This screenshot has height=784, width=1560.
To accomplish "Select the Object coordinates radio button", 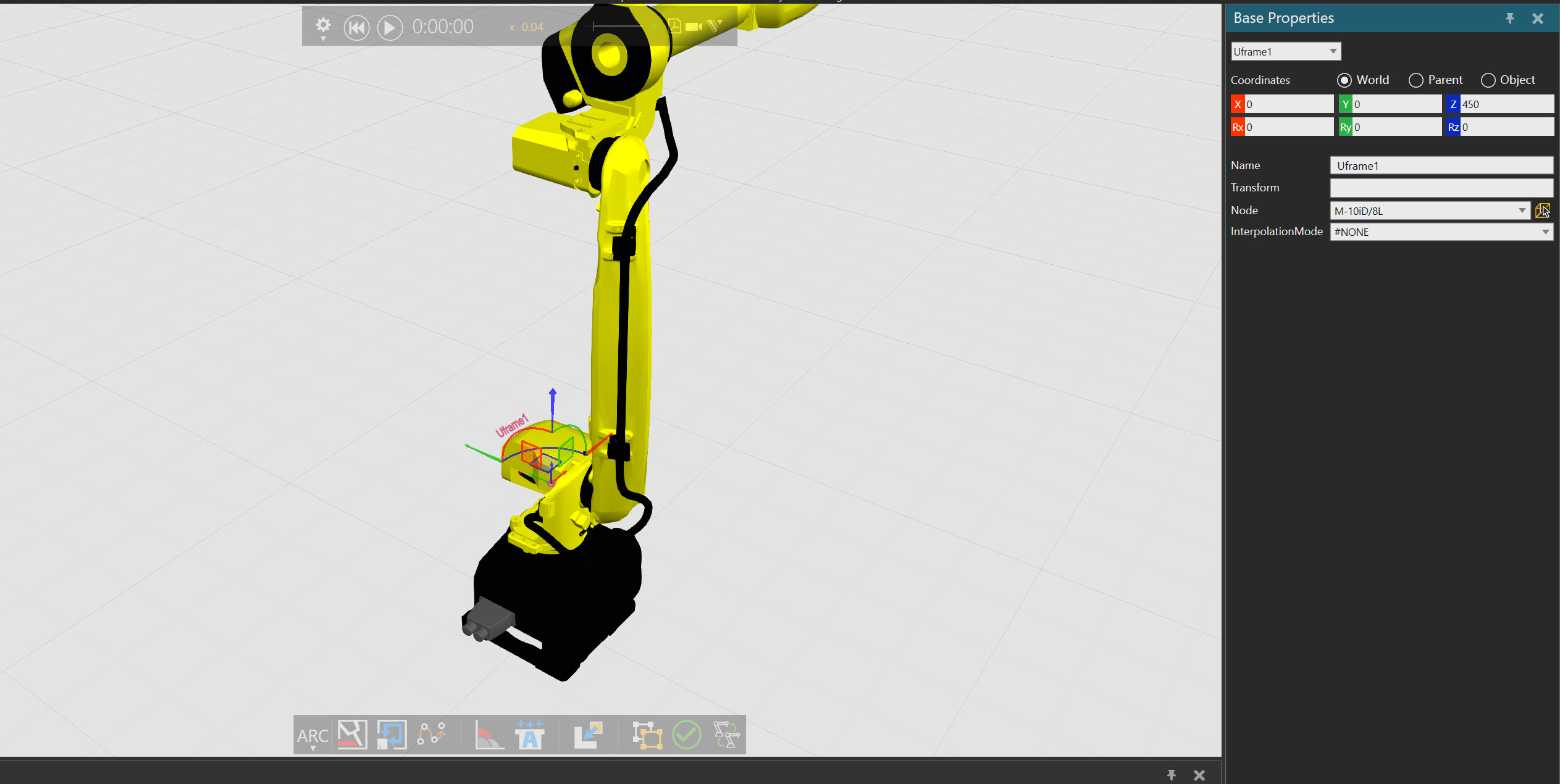I will (x=1488, y=80).
